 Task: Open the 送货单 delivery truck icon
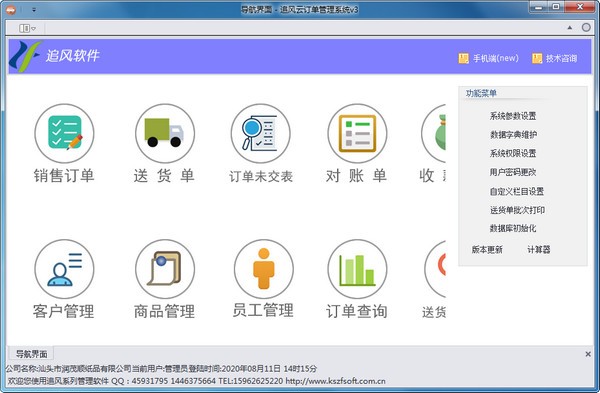tap(165, 134)
